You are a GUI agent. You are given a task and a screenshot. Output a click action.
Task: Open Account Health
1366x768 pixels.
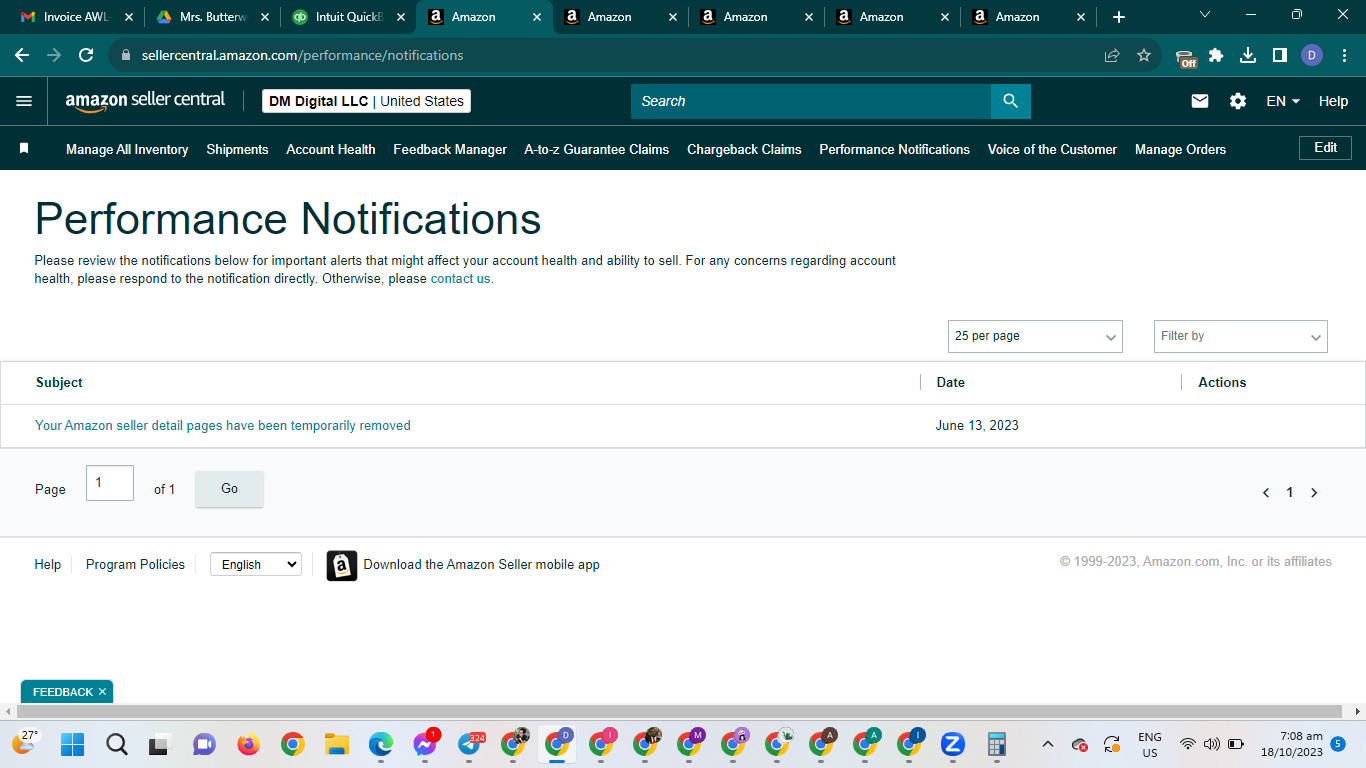331,149
